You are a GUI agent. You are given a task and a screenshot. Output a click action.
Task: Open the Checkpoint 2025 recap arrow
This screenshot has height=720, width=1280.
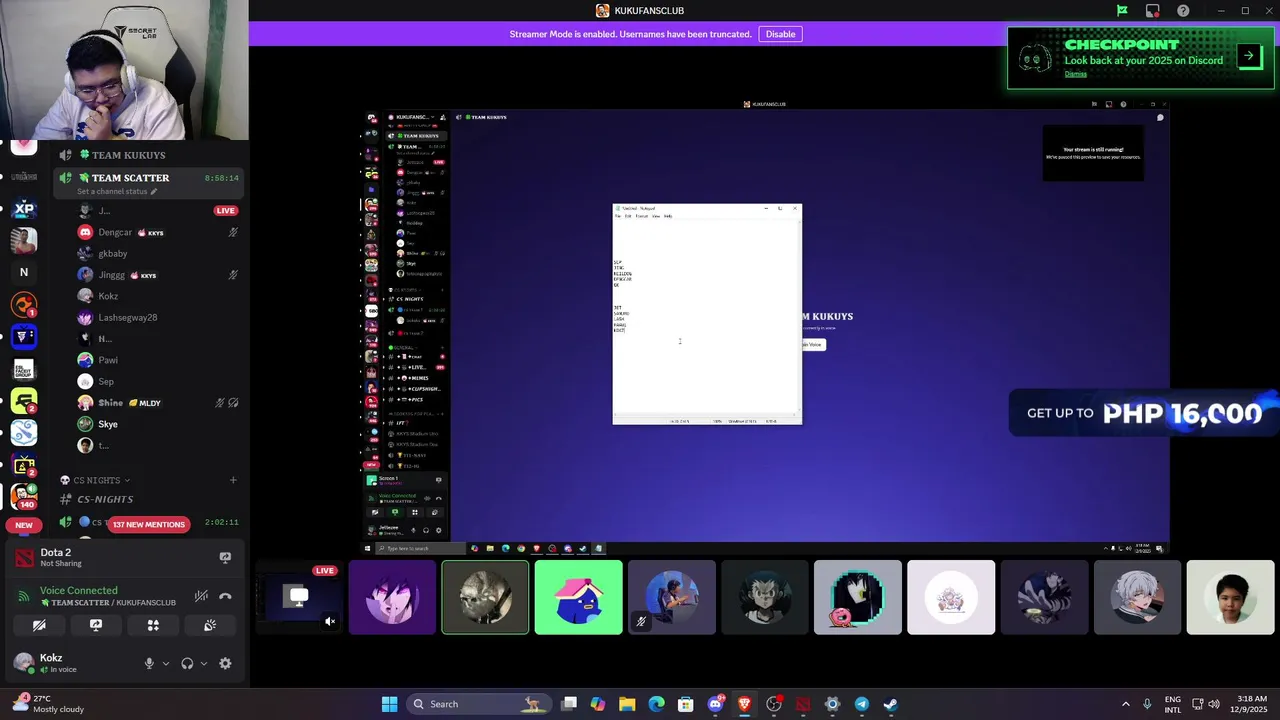pos(1249,56)
